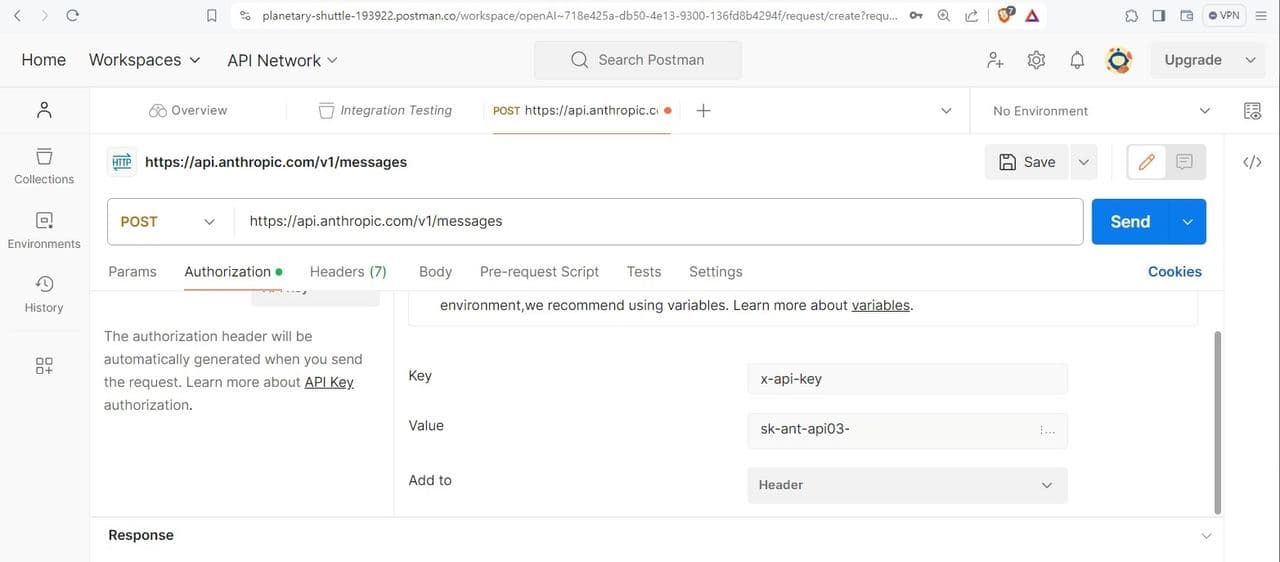1280x562 pixels.
Task: Open the notifications bell
Action: 1077,60
